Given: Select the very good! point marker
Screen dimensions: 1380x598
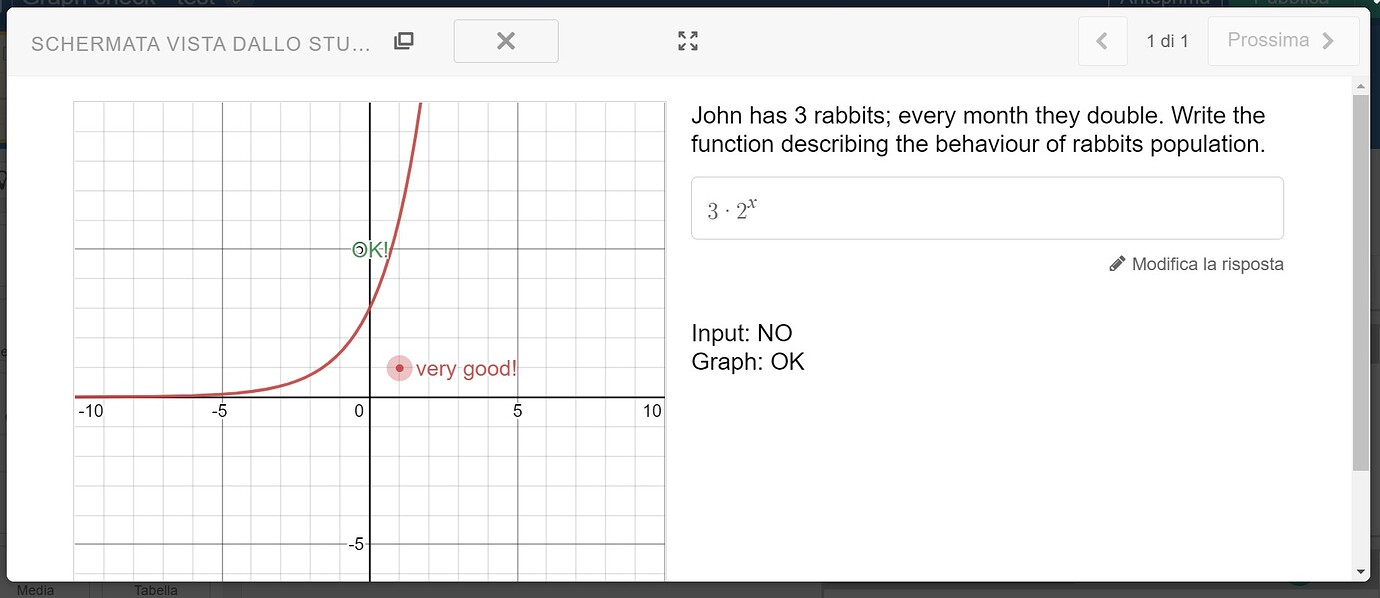Looking at the screenshot, I should click(399, 368).
